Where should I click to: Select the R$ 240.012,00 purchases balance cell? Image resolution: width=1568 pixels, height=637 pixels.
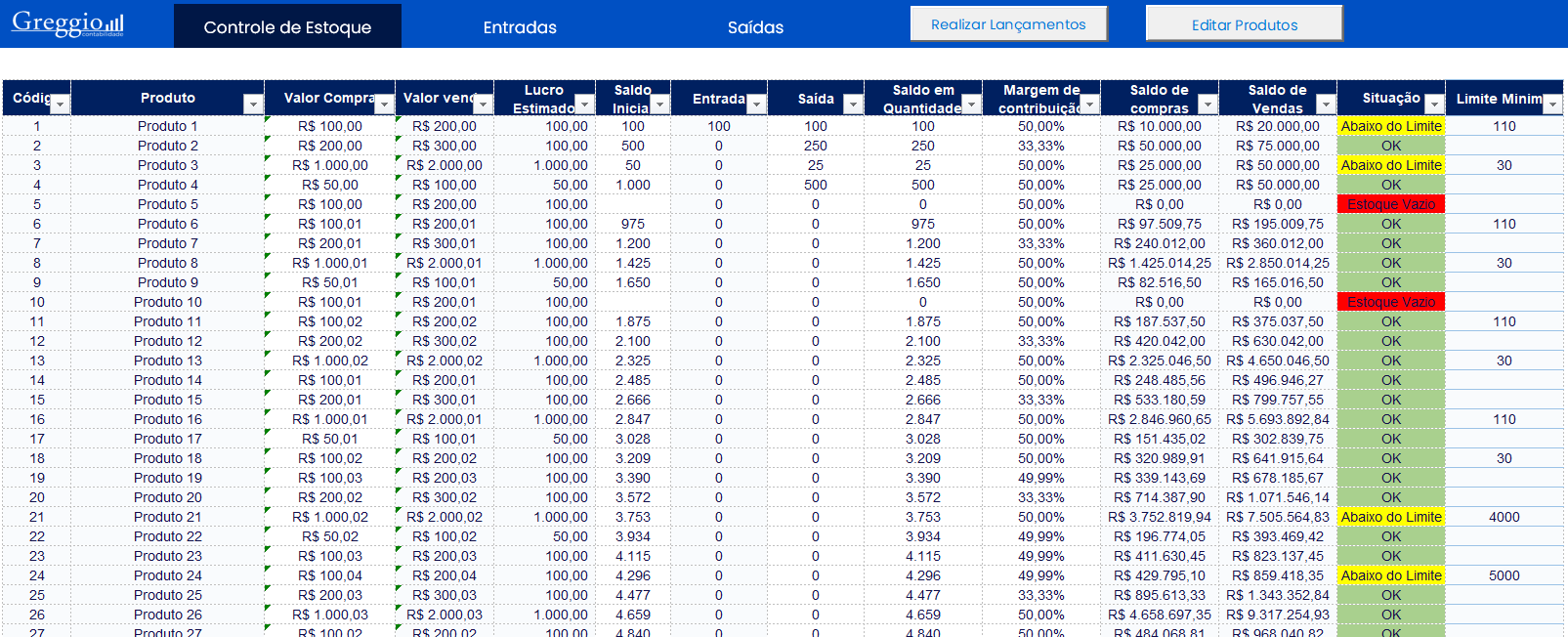tap(1160, 243)
